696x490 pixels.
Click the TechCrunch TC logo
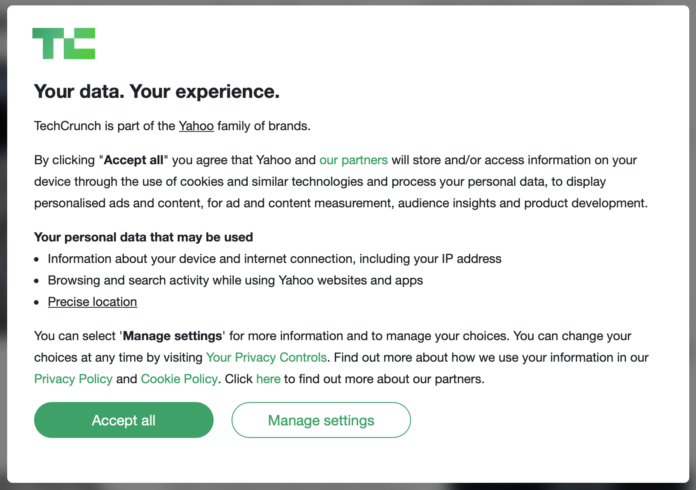[x=63, y=43]
